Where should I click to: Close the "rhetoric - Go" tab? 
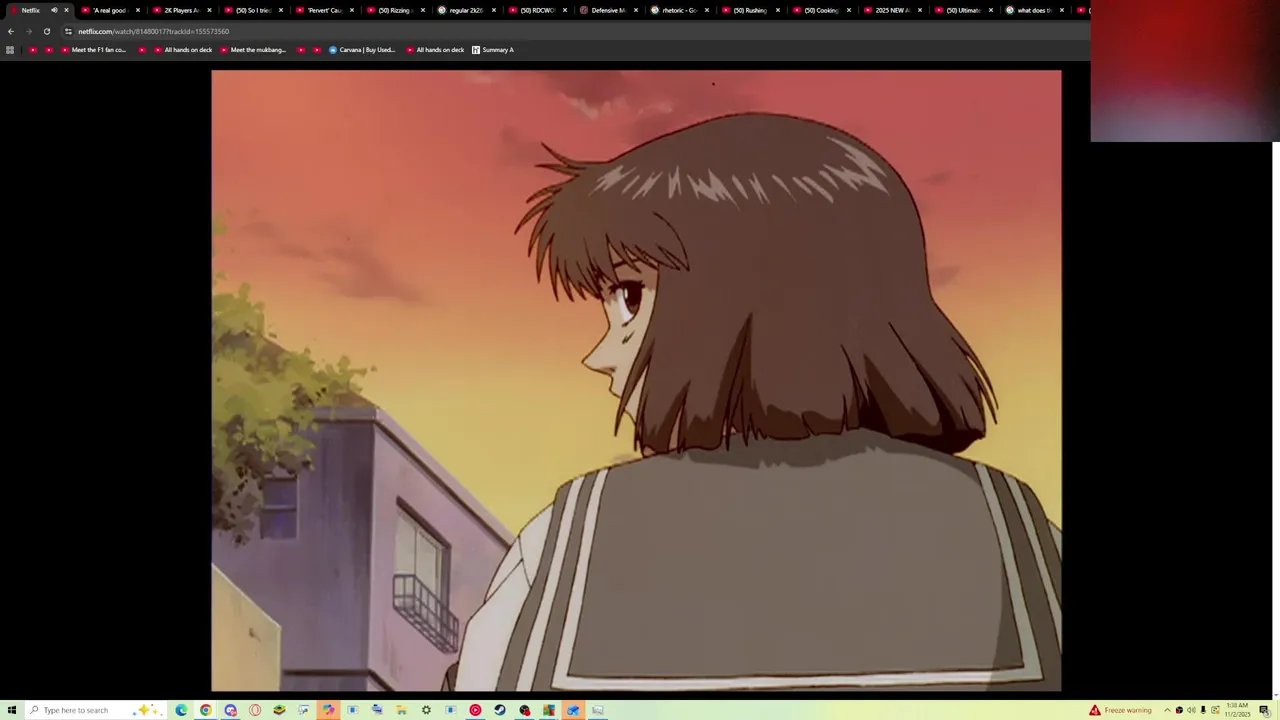tap(706, 10)
